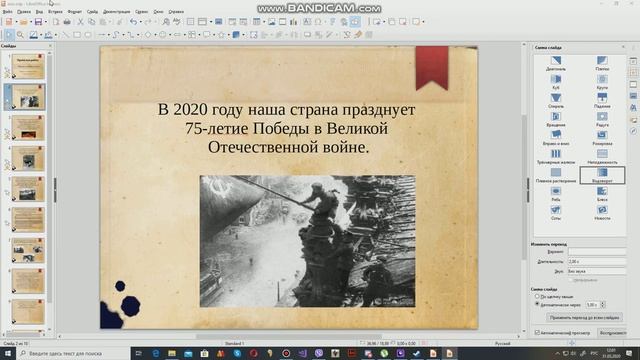Choose the Куб transition
This screenshot has width=640, height=360.
click(556, 82)
